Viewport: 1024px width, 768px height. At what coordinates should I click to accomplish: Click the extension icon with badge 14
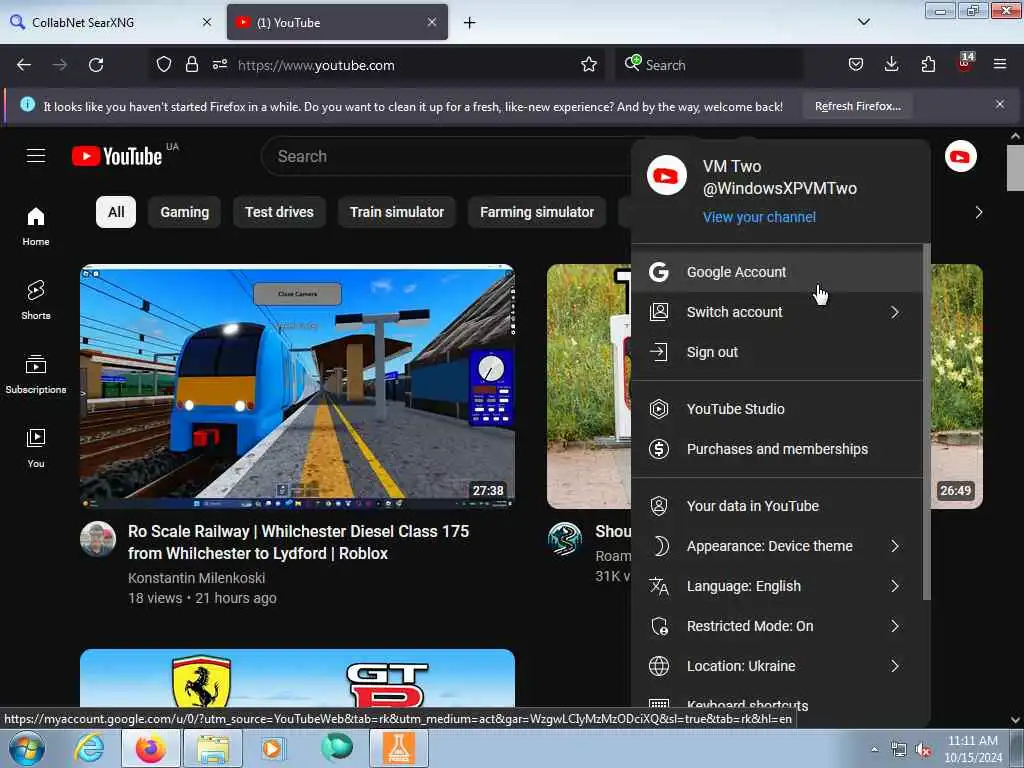coord(965,63)
